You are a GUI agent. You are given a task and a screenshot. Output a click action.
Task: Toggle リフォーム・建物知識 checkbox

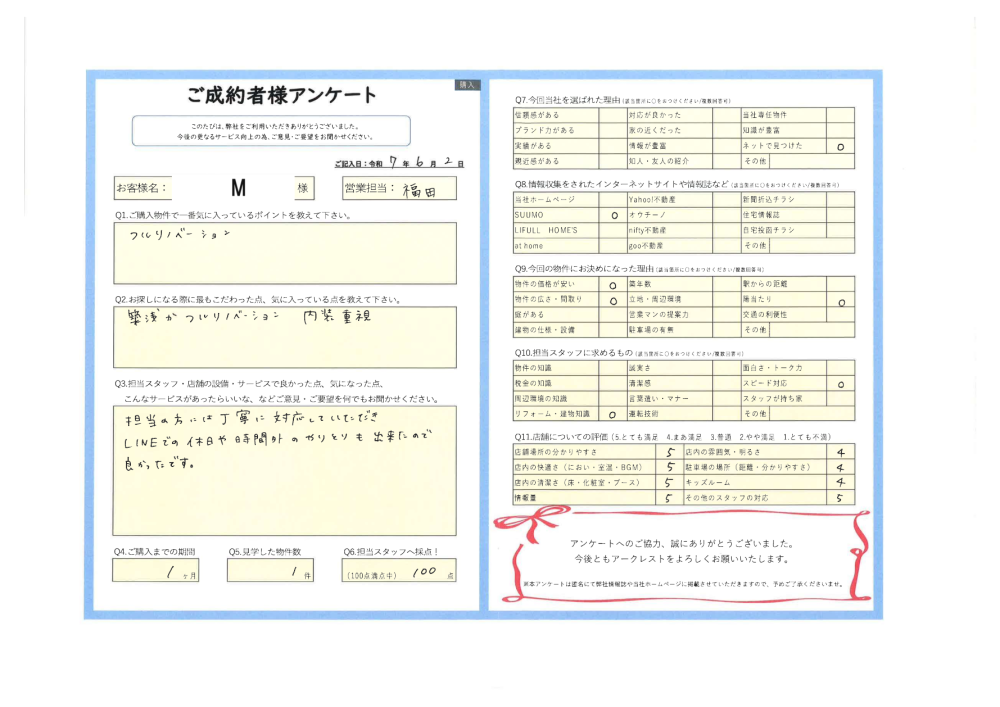tap(612, 413)
